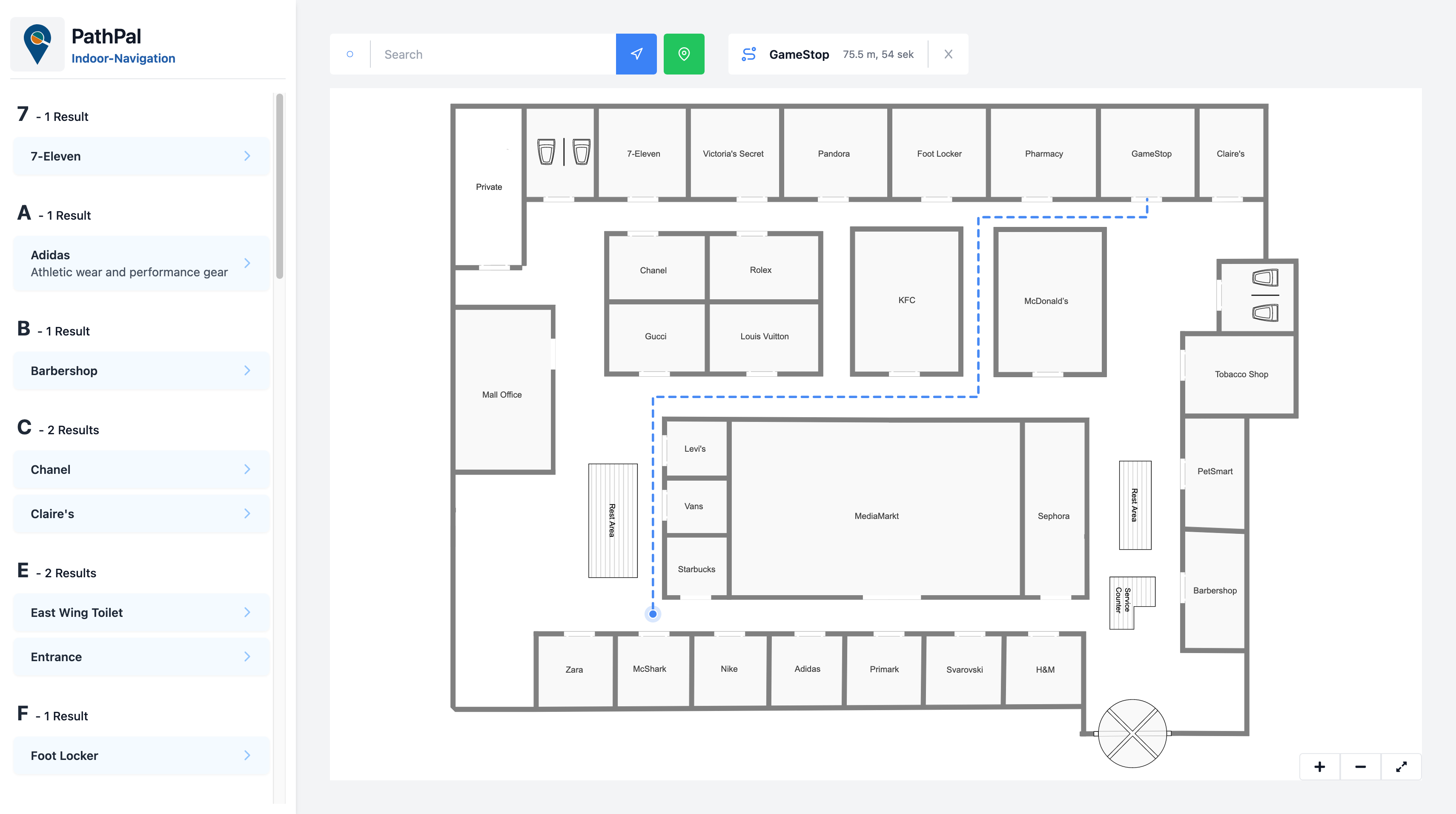Click the blue start position dot on map
Viewport: 1456px width, 814px height.
(653, 613)
